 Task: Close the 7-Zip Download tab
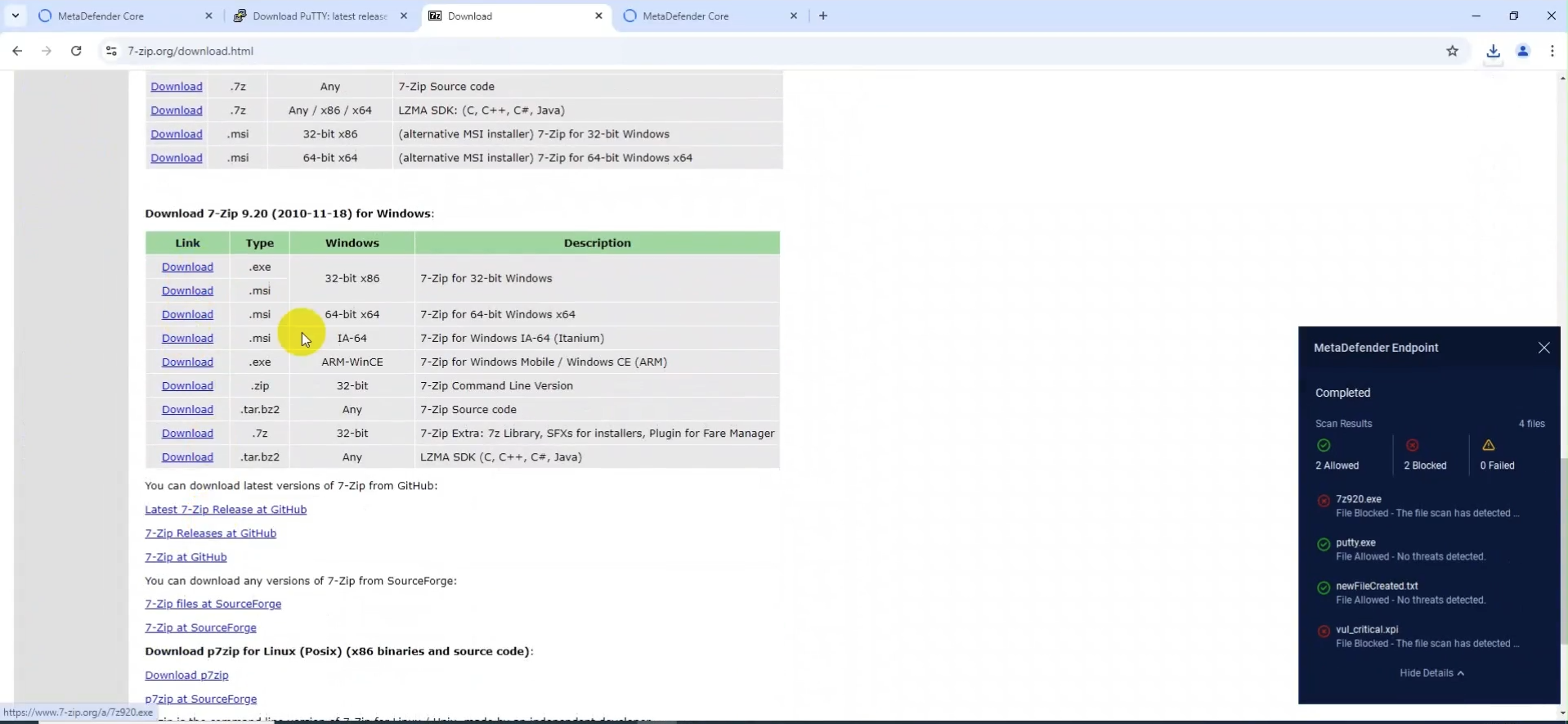(x=598, y=16)
